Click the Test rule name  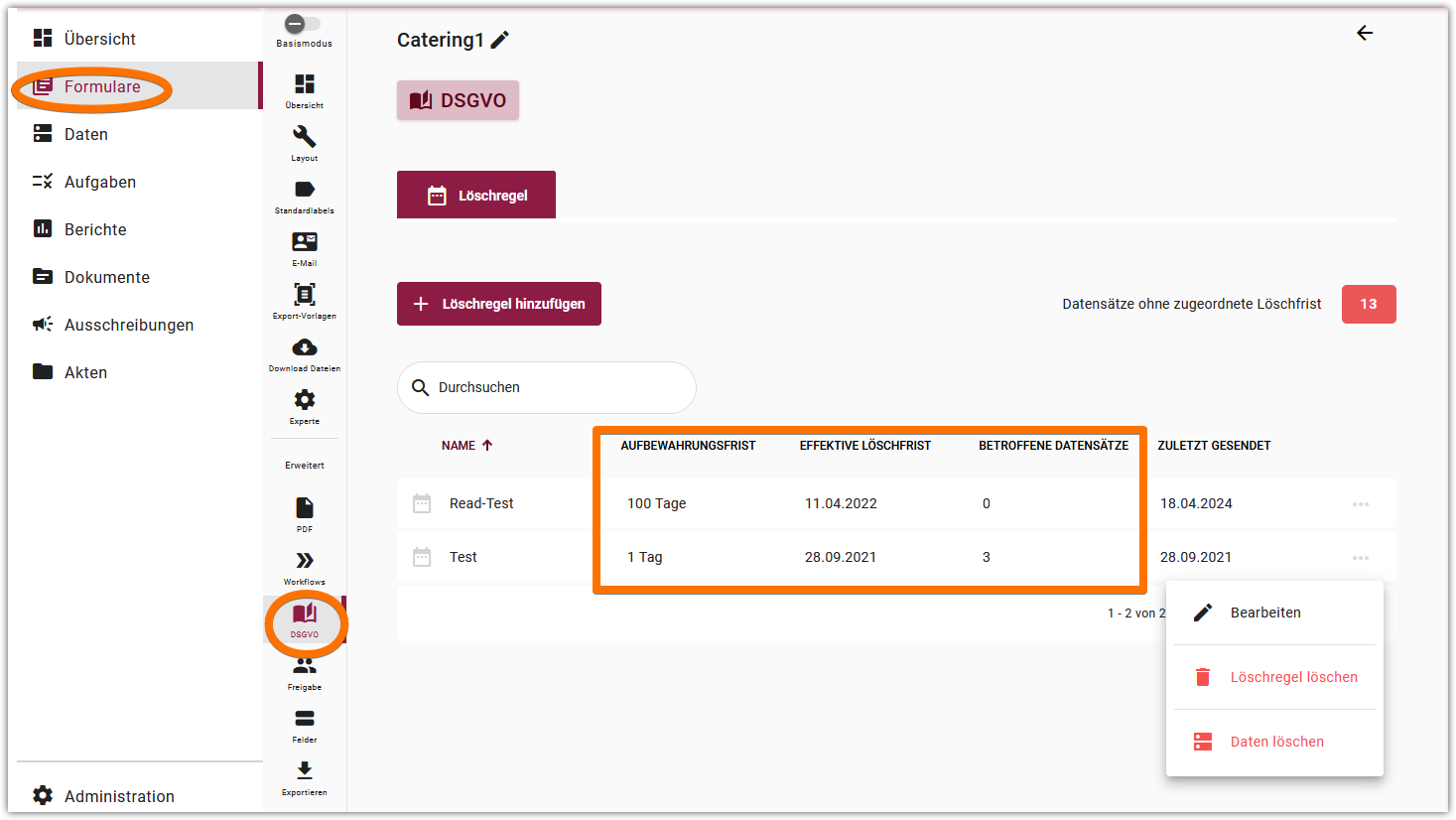(463, 557)
